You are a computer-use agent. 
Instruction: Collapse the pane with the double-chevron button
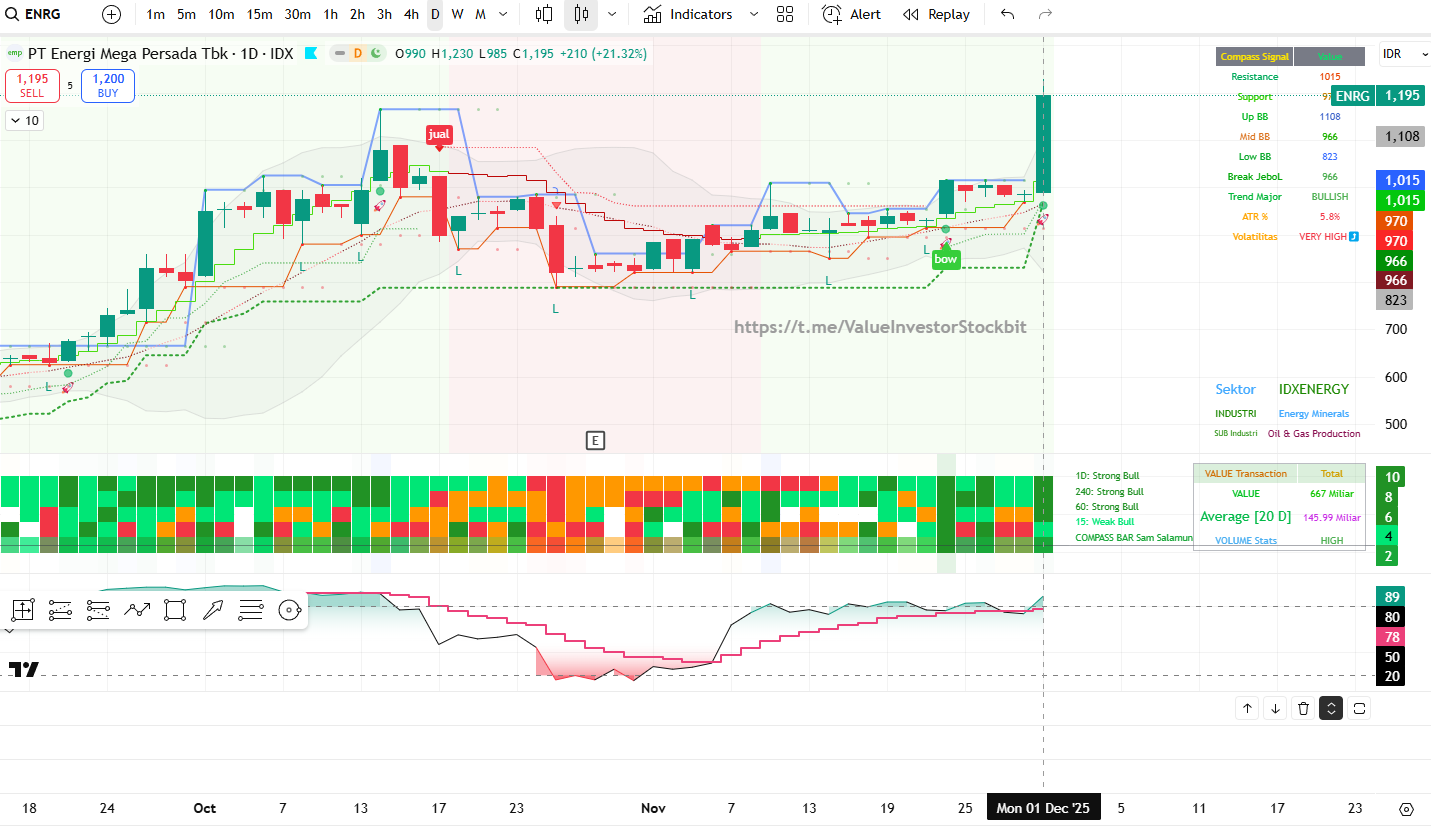pyautogui.click(x=1331, y=708)
